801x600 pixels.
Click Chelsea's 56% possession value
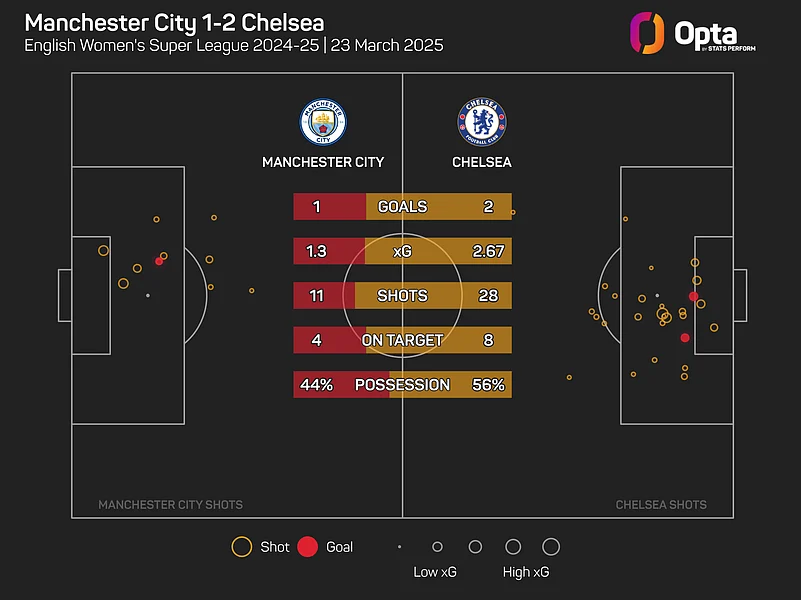pos(489,385)
